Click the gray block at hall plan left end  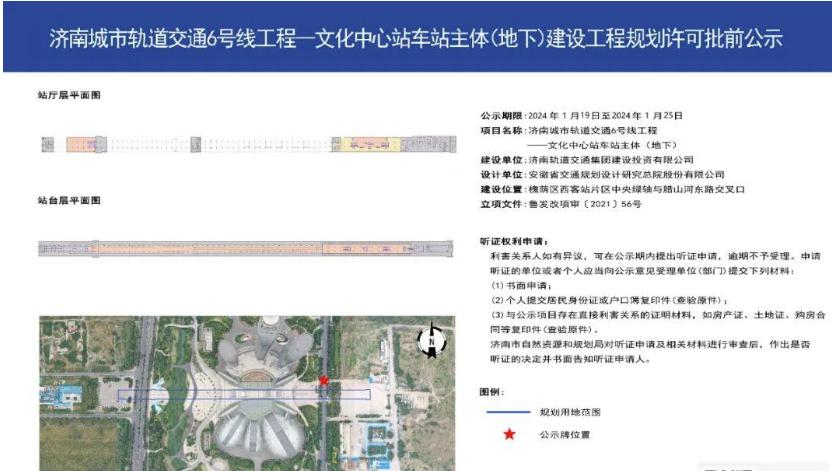47,145
